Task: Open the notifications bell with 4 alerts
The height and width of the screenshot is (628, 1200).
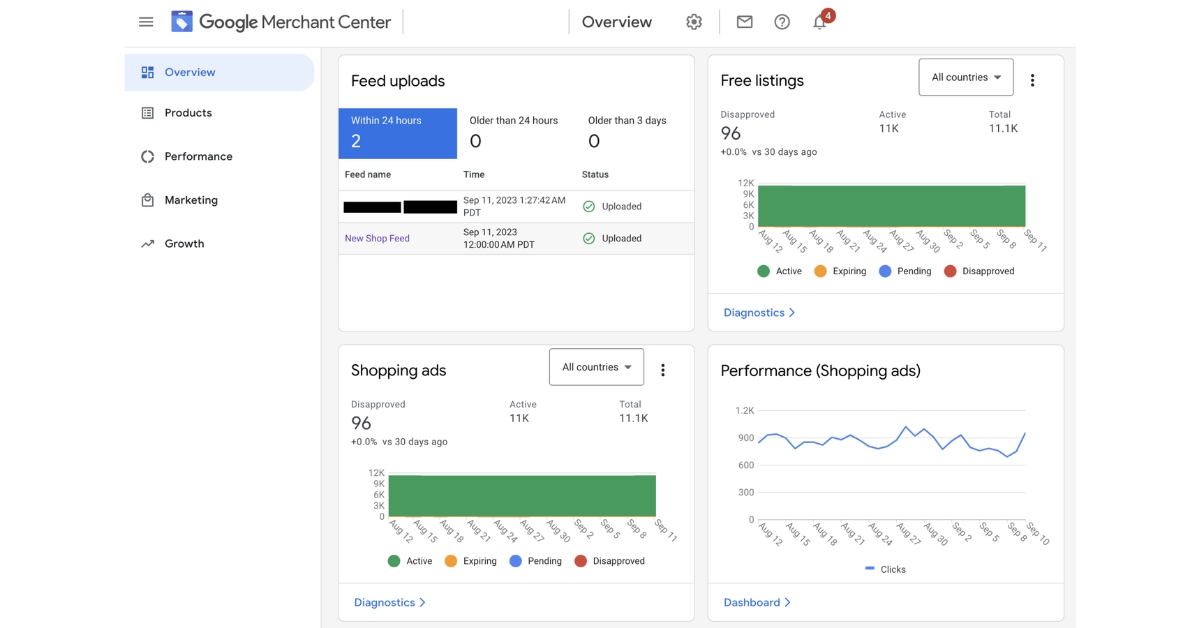Action: [821, 21]
